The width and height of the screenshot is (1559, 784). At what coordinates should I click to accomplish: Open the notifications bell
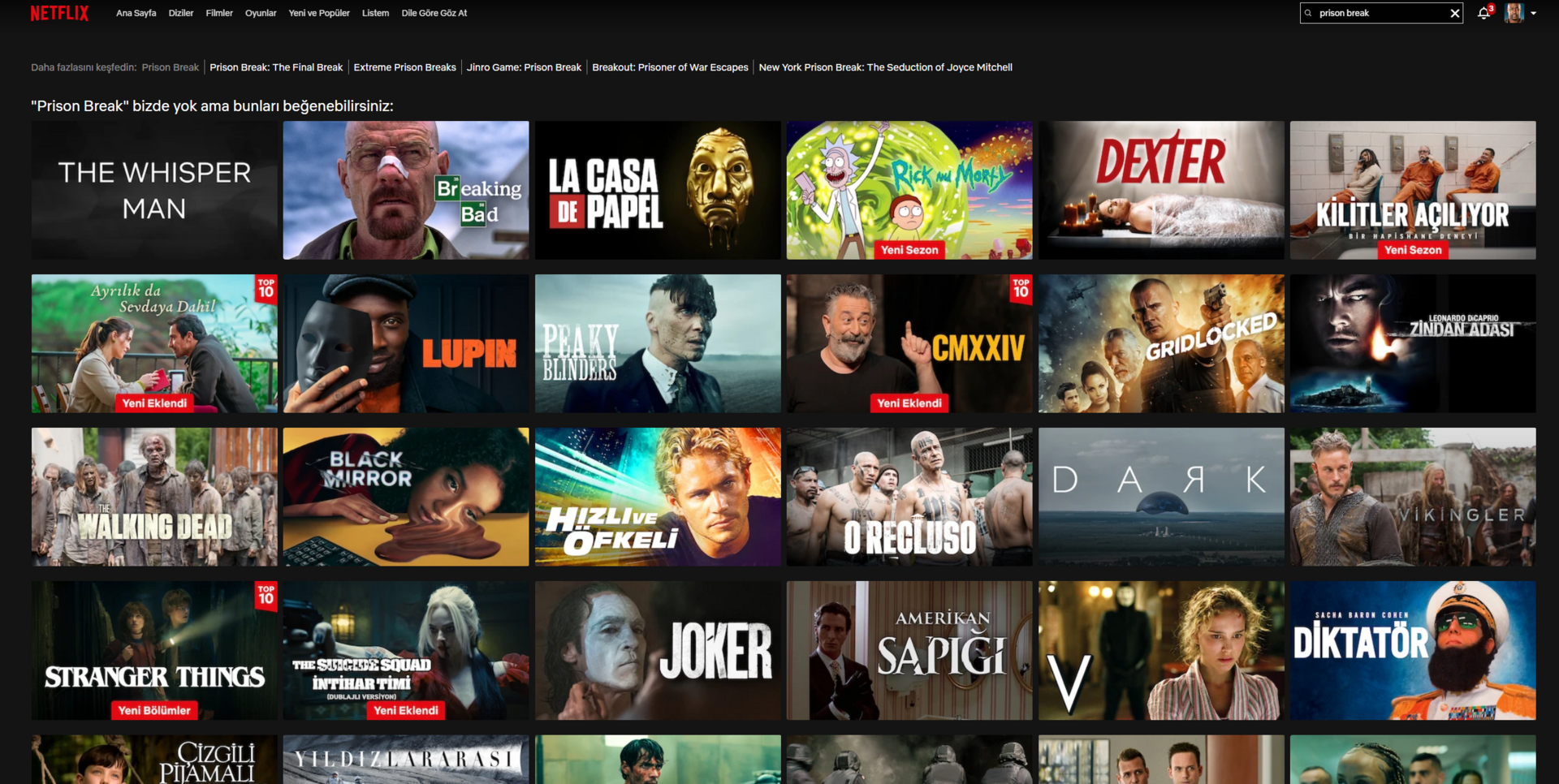[x=1483, y=13]
